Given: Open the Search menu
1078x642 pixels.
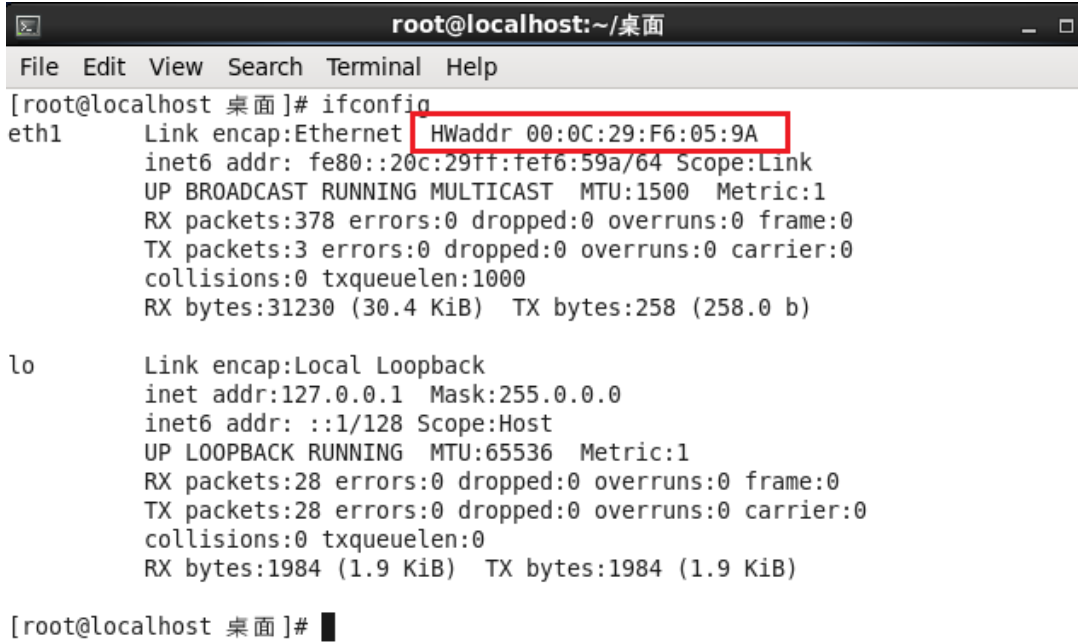Looking at the screenshot, I should pyautogui.click(x=265, y=67).
